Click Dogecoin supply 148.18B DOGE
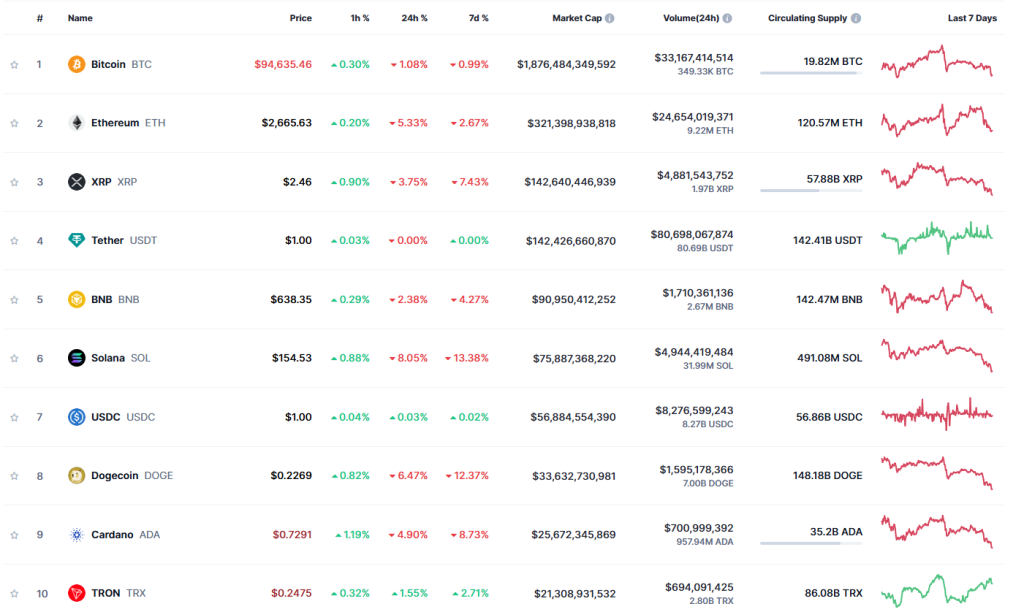 (x=827, y=475)
